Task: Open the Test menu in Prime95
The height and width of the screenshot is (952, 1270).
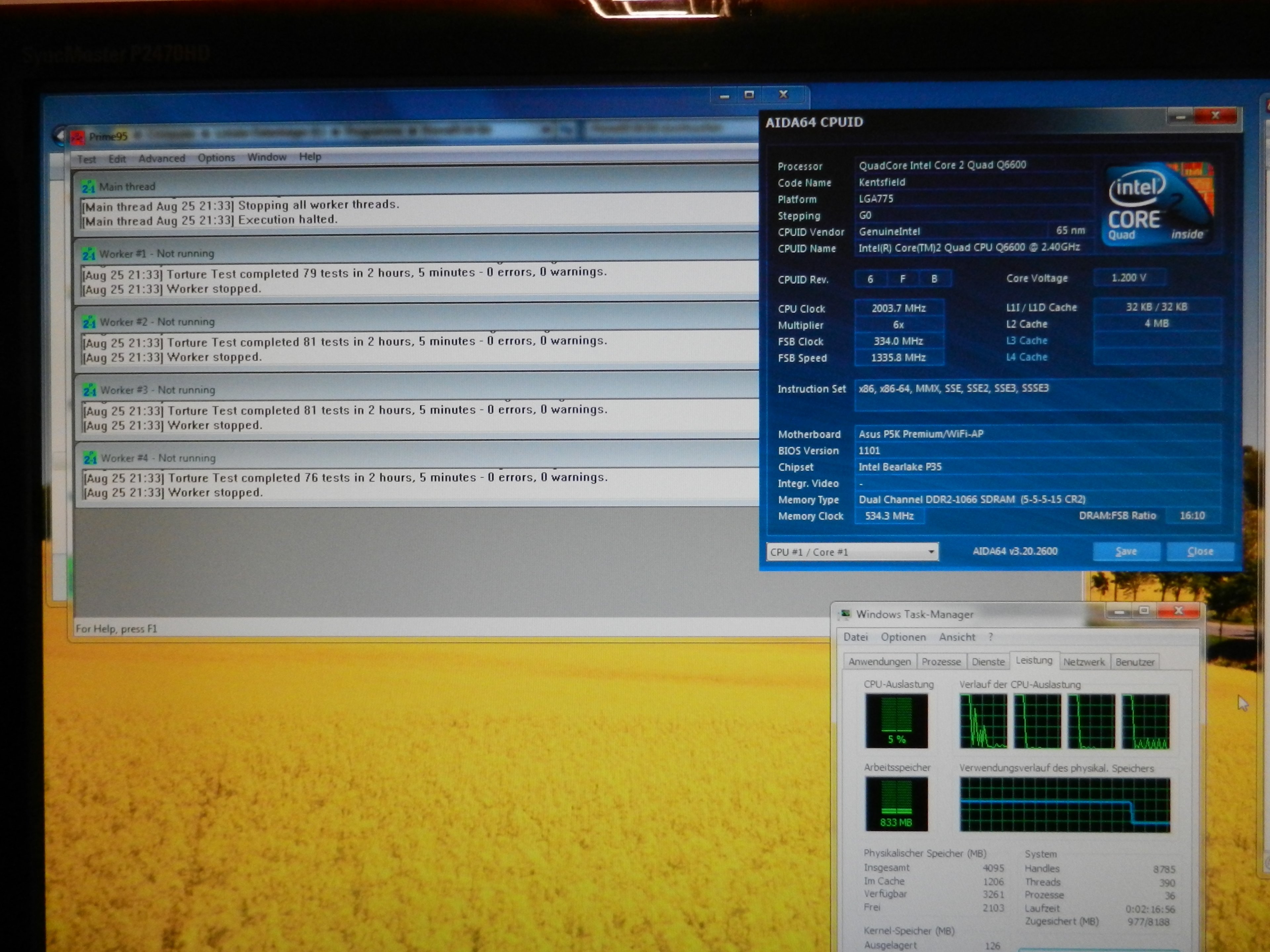Action: click(87, 160)
